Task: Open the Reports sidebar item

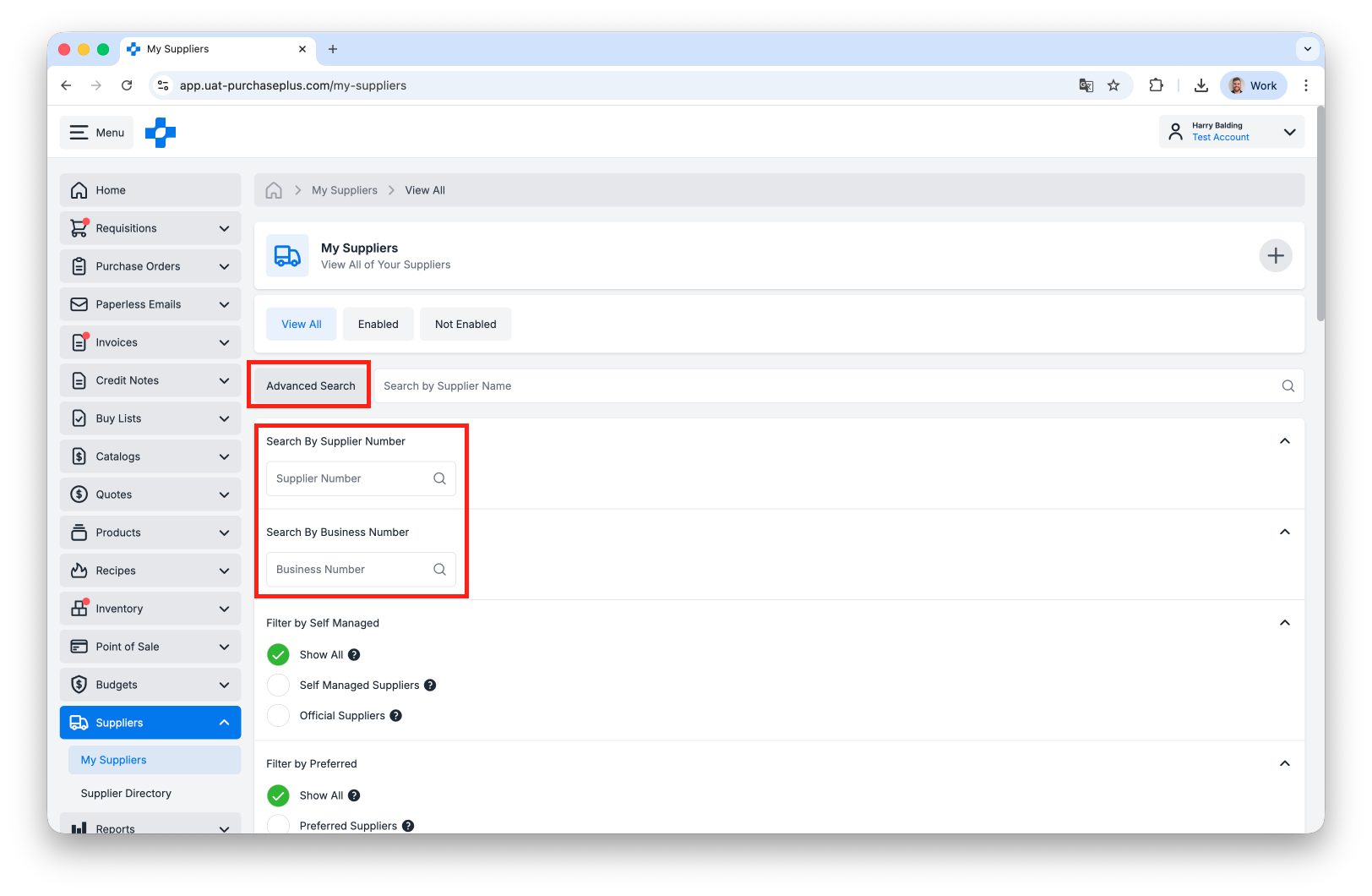Action: (150, 824)
